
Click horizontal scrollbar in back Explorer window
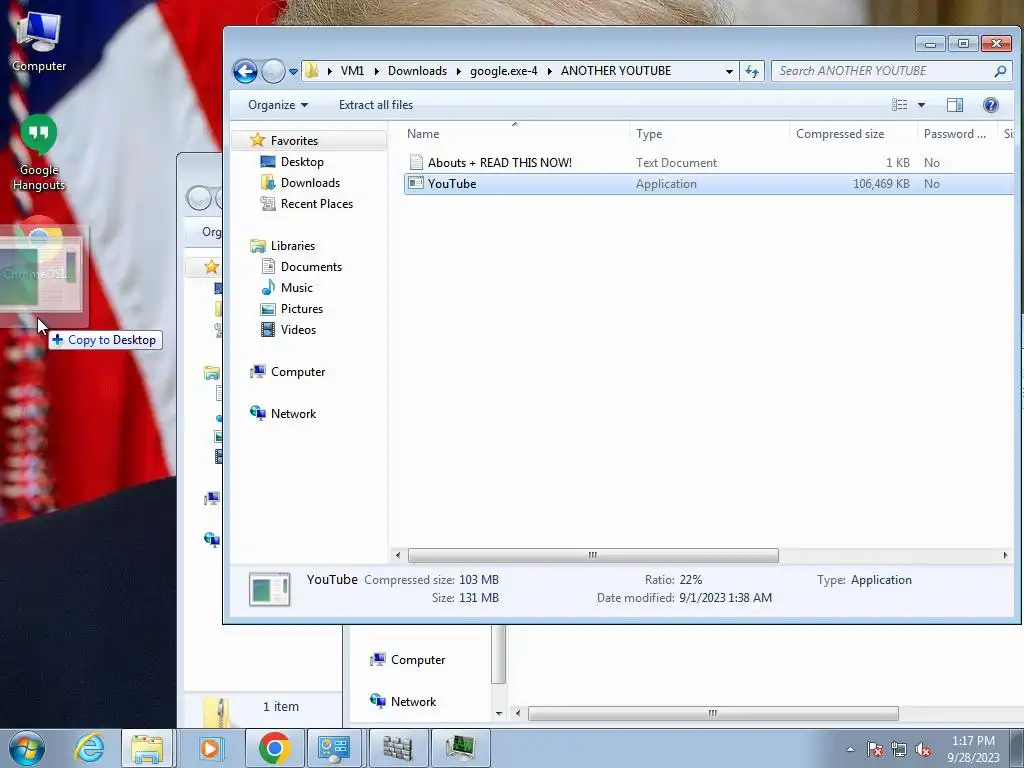(x=713, y=713)
